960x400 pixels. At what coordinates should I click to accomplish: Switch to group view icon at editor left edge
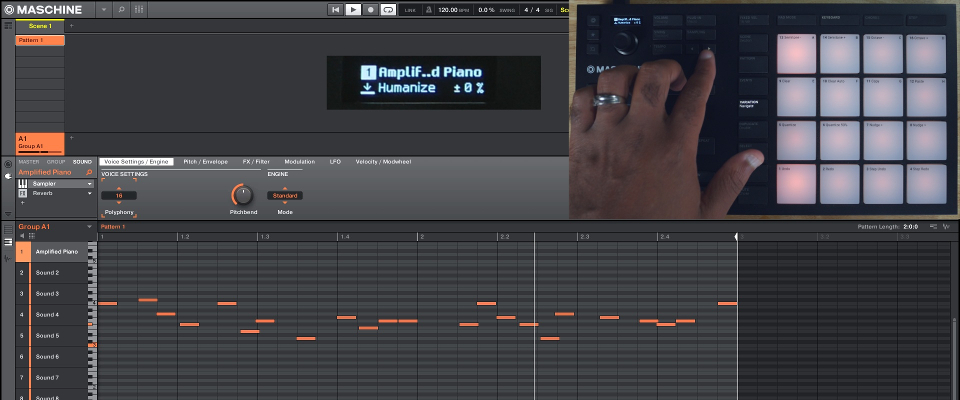tap(8, 229)
